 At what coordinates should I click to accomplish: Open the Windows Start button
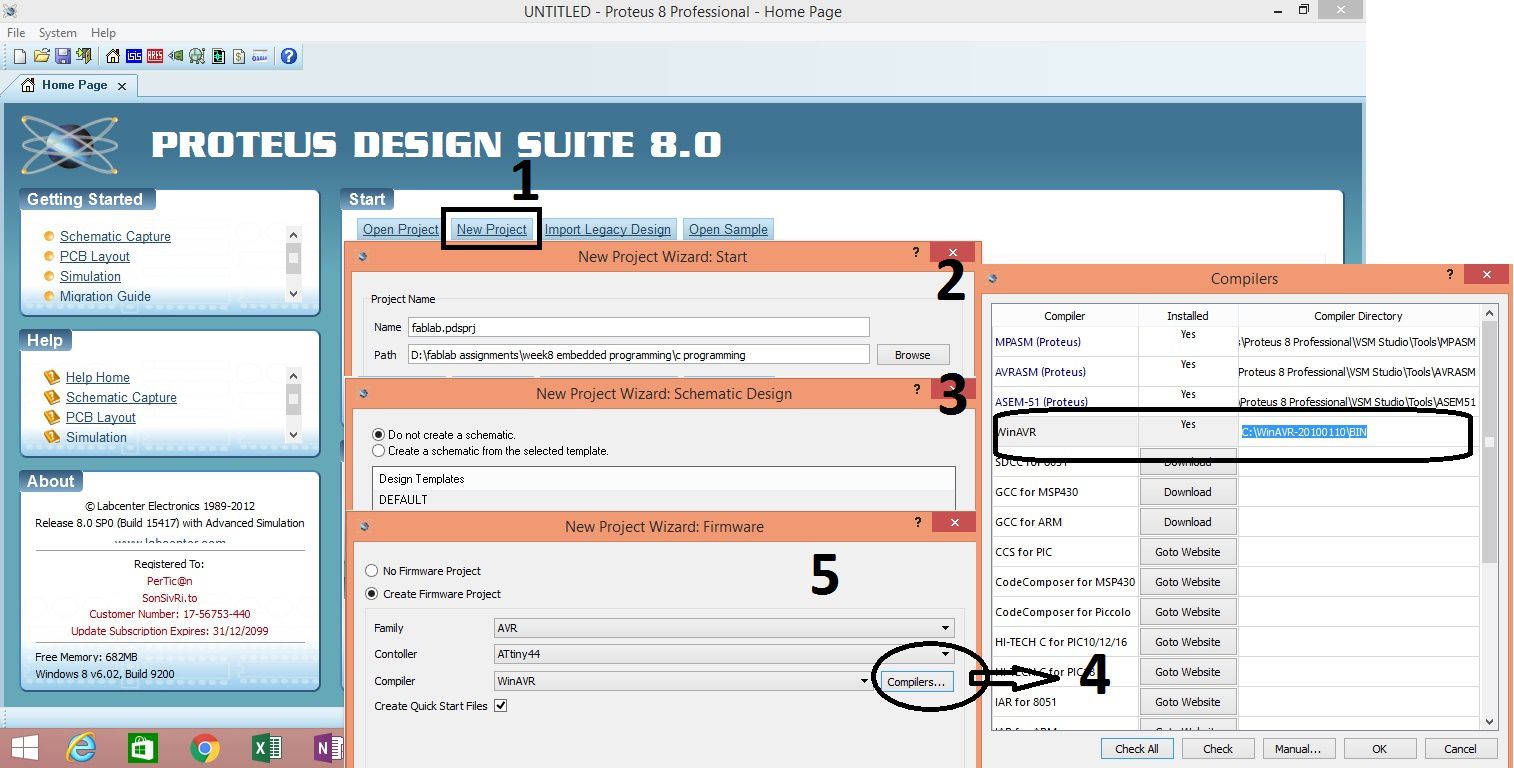25,748
